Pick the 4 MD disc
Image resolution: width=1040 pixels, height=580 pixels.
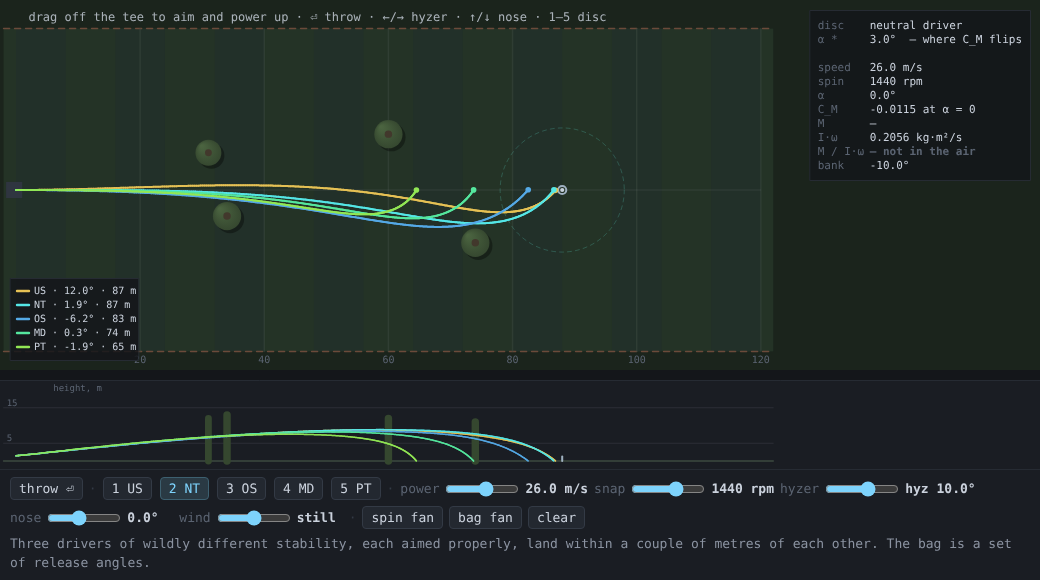point(298,488)
